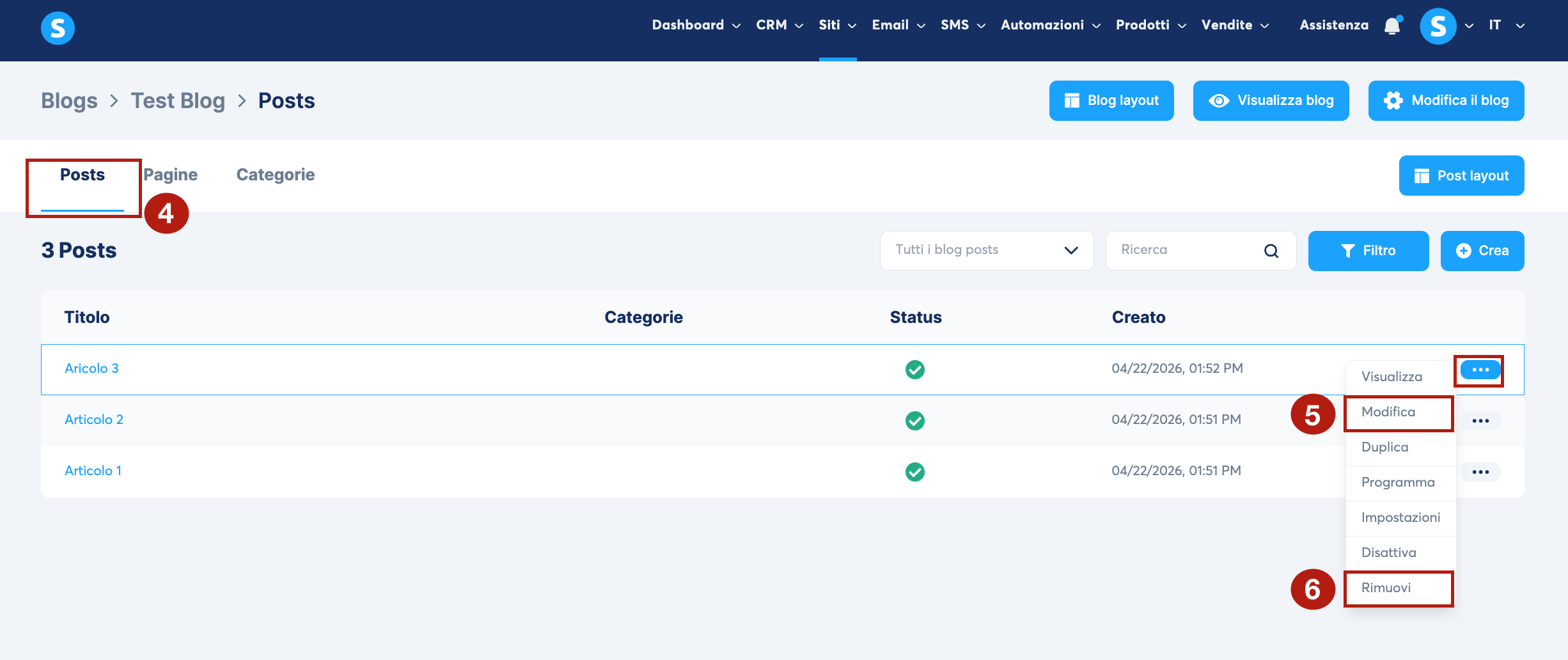Screen dimensions: 1568x660
Task: Expand the Siti navigation menu
Action: [837, 25]
